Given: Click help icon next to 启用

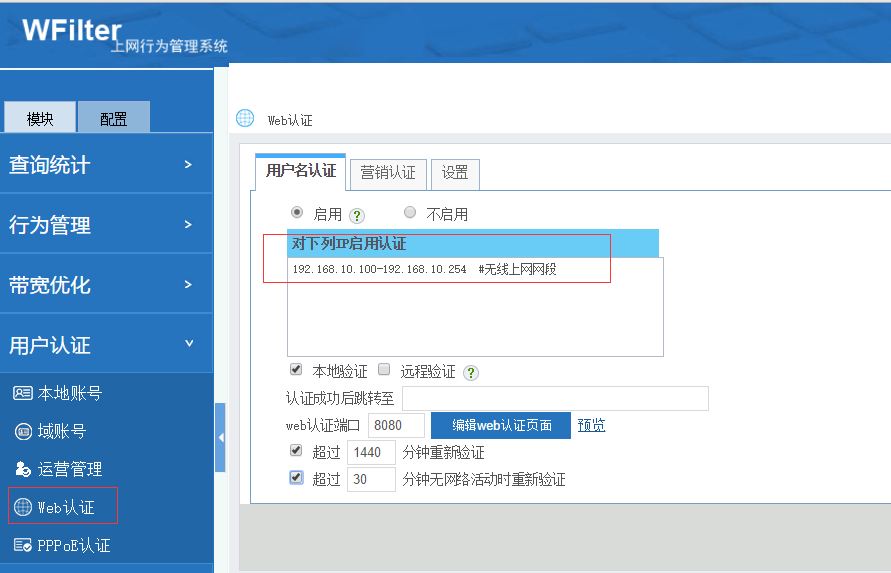Looking at the screenshot, I should tap(357, 215).
